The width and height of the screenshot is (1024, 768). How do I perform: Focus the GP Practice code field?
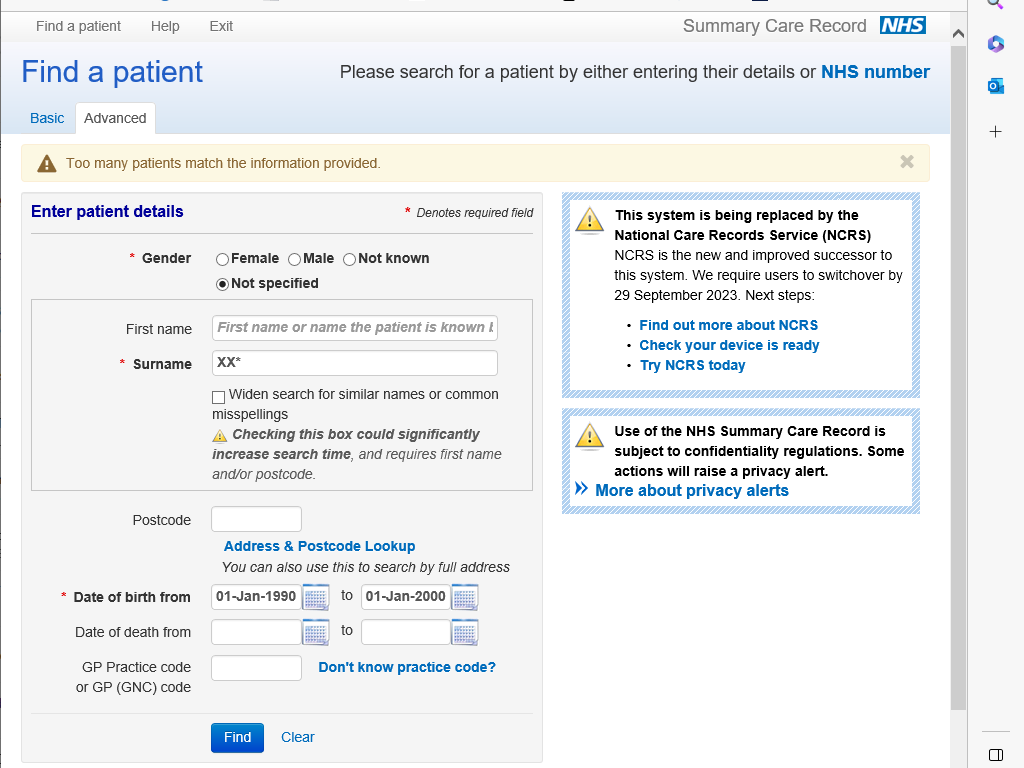pyautogui.click(x=256, y=668)
